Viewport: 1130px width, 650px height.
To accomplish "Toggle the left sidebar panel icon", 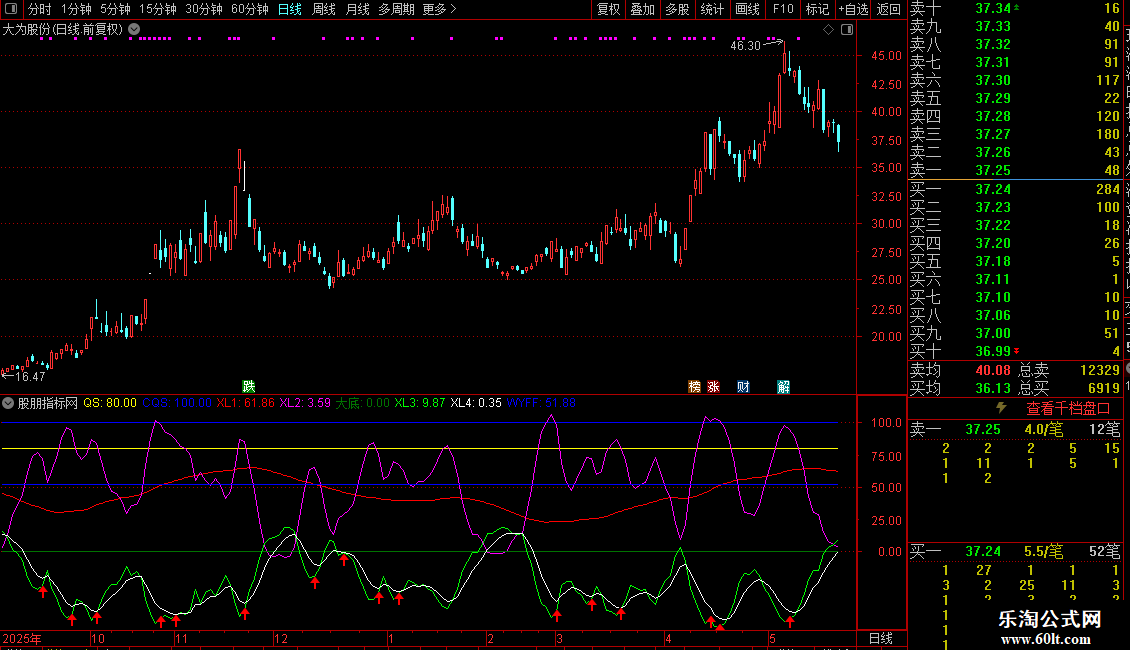I will coord(11,9).
